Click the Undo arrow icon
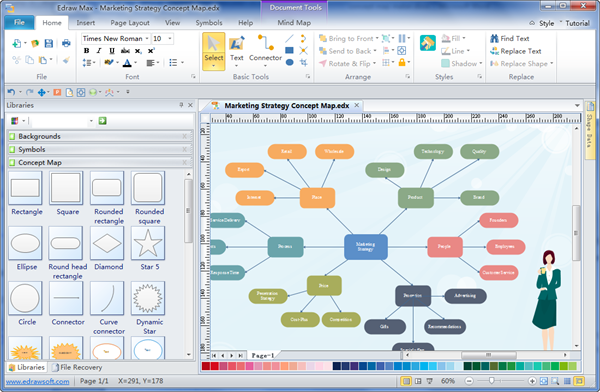600x392 pixels. pos(11,92)
